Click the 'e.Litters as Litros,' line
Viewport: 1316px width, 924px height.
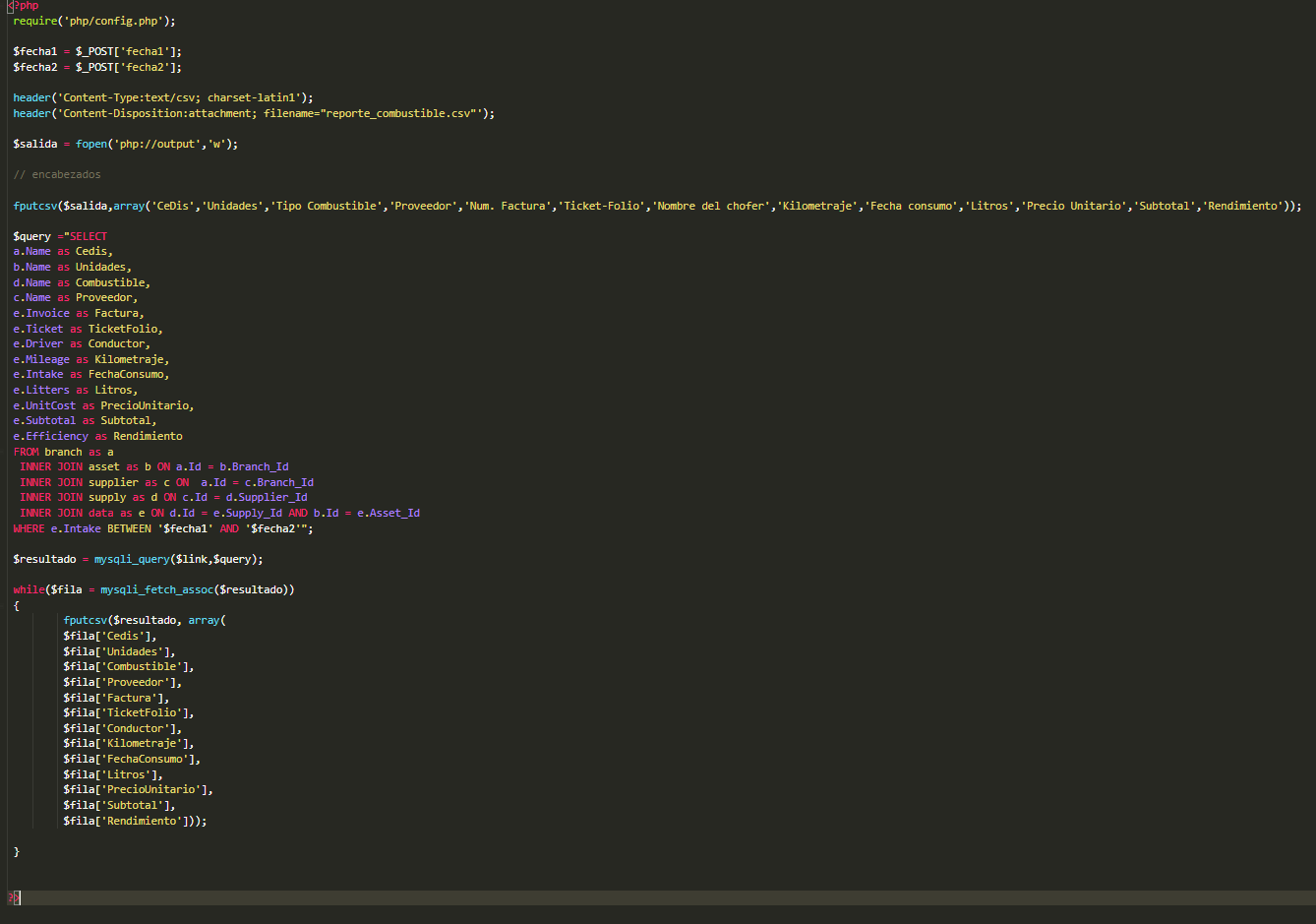tap(76, 390)
